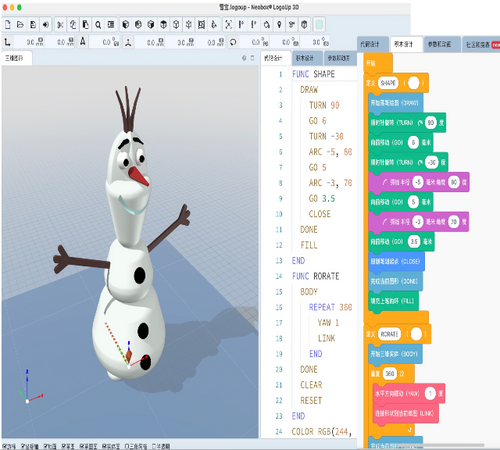Screen dimensions: 500x450
Task: Click the rotation arrow icon in second row
Action: (x=233, y=42)
